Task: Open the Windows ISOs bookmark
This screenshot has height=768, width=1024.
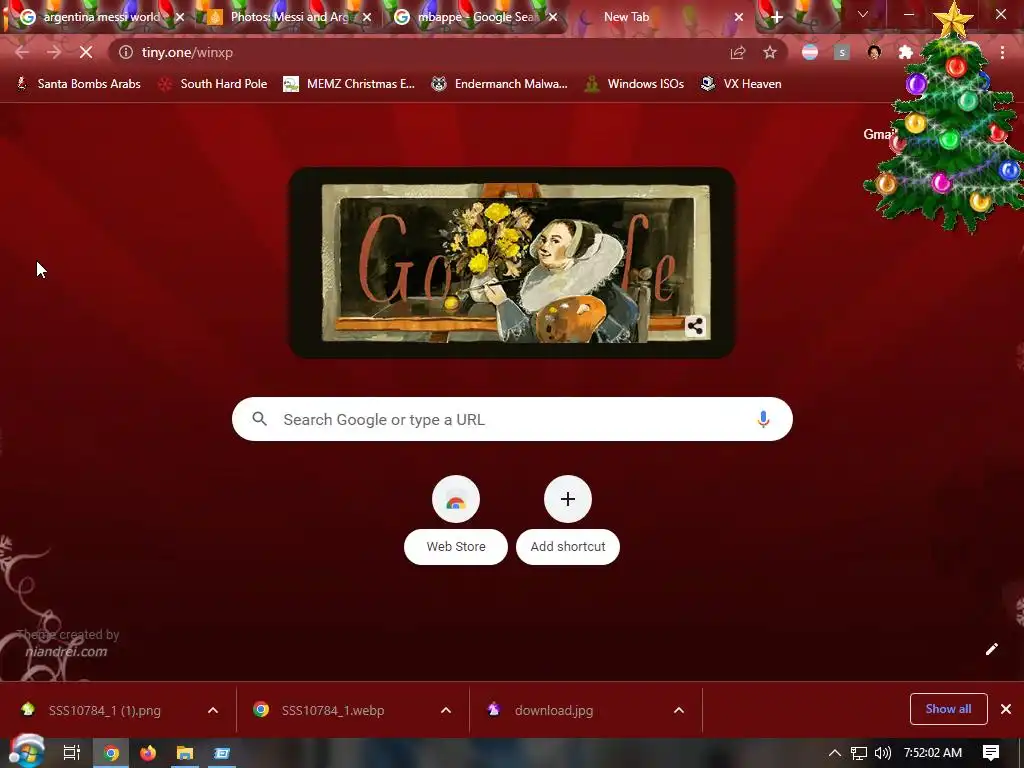Action: coord(634,84)
